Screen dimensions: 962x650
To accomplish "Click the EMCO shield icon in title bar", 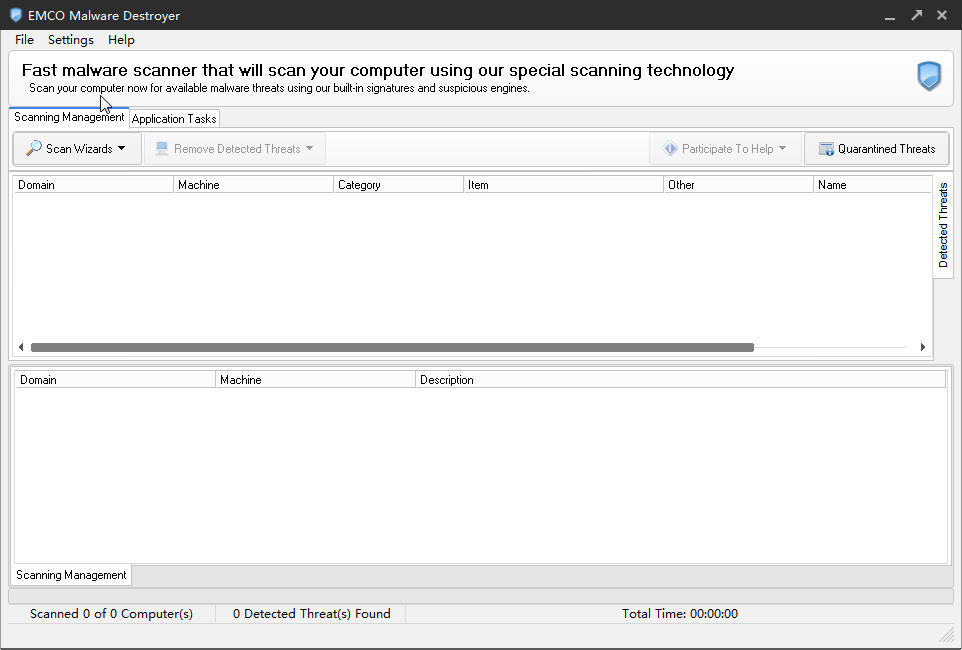I will (16, 15).
